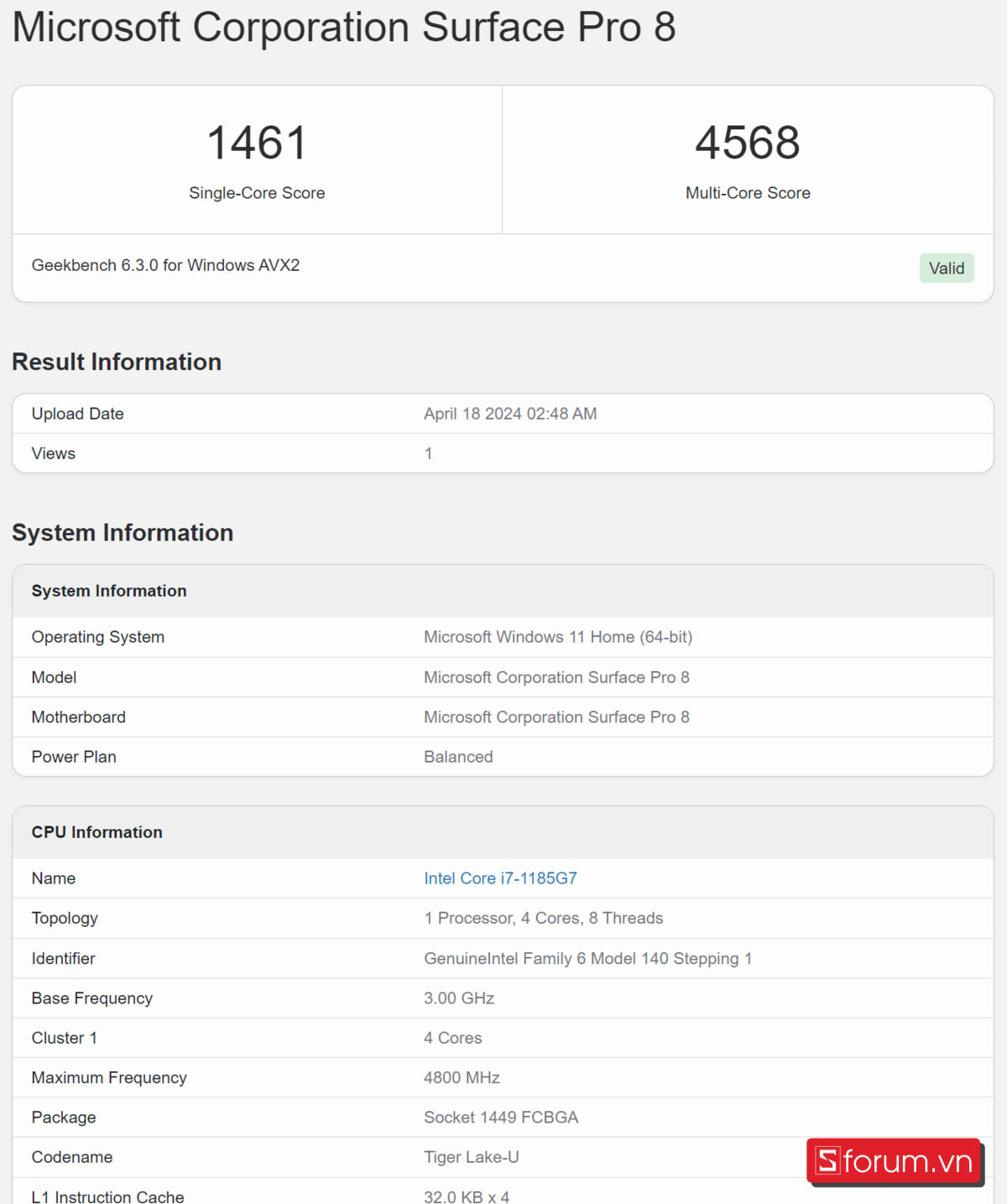Screen dimensions: 1007x1204
Task: Select the page title Surface Pro 8 heading
Action: pos(344,28)
